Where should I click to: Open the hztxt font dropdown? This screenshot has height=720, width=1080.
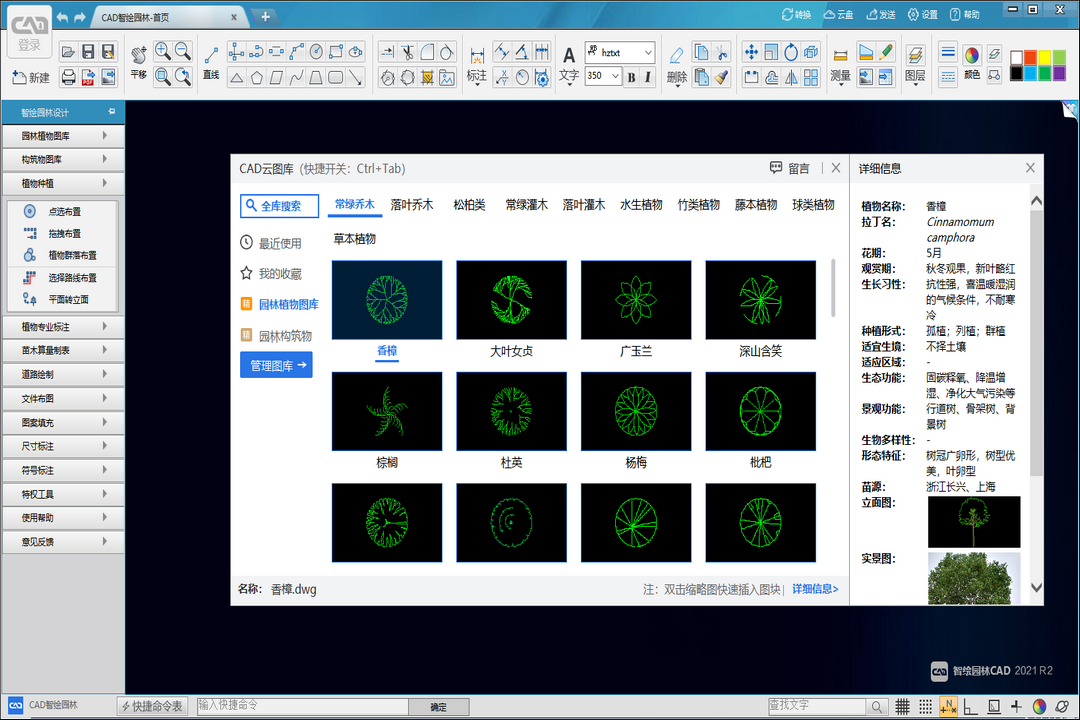tap(620, 52)
